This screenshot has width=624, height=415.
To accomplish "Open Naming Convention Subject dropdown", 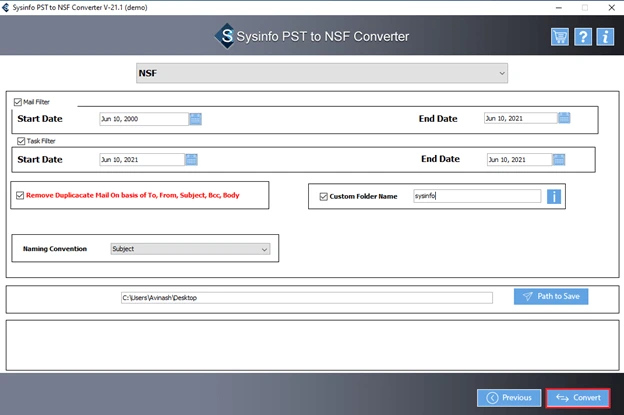I will (x=190, y=249).
